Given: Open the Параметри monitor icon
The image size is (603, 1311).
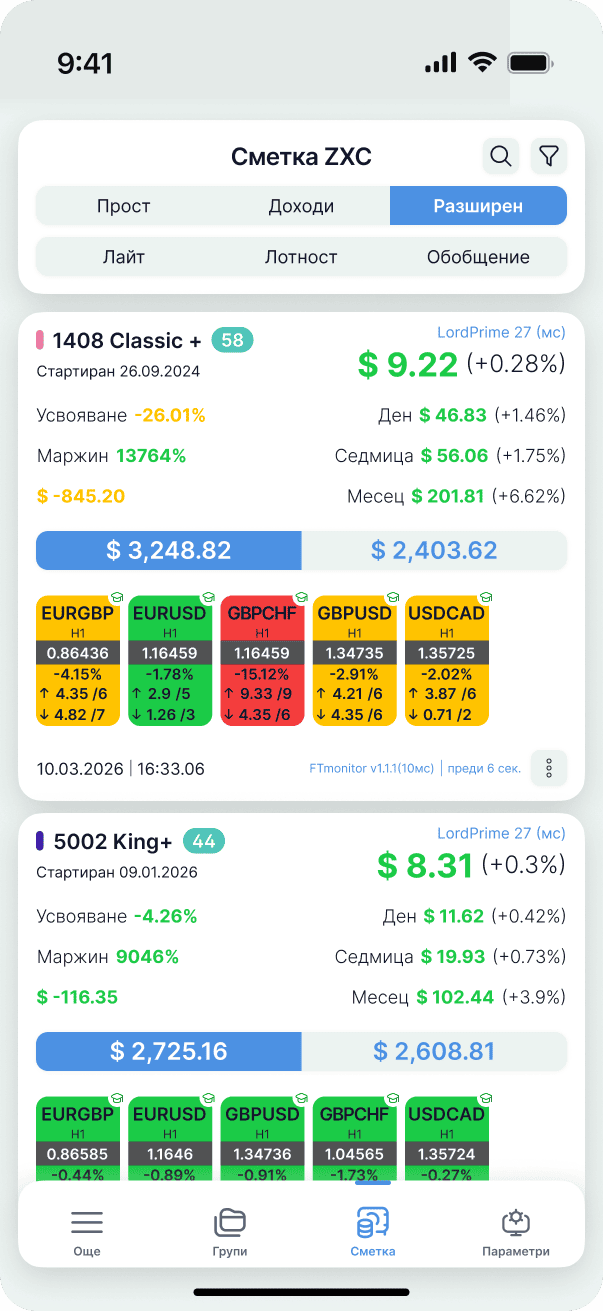Looking at the screenshot, I should point(516,1222).
